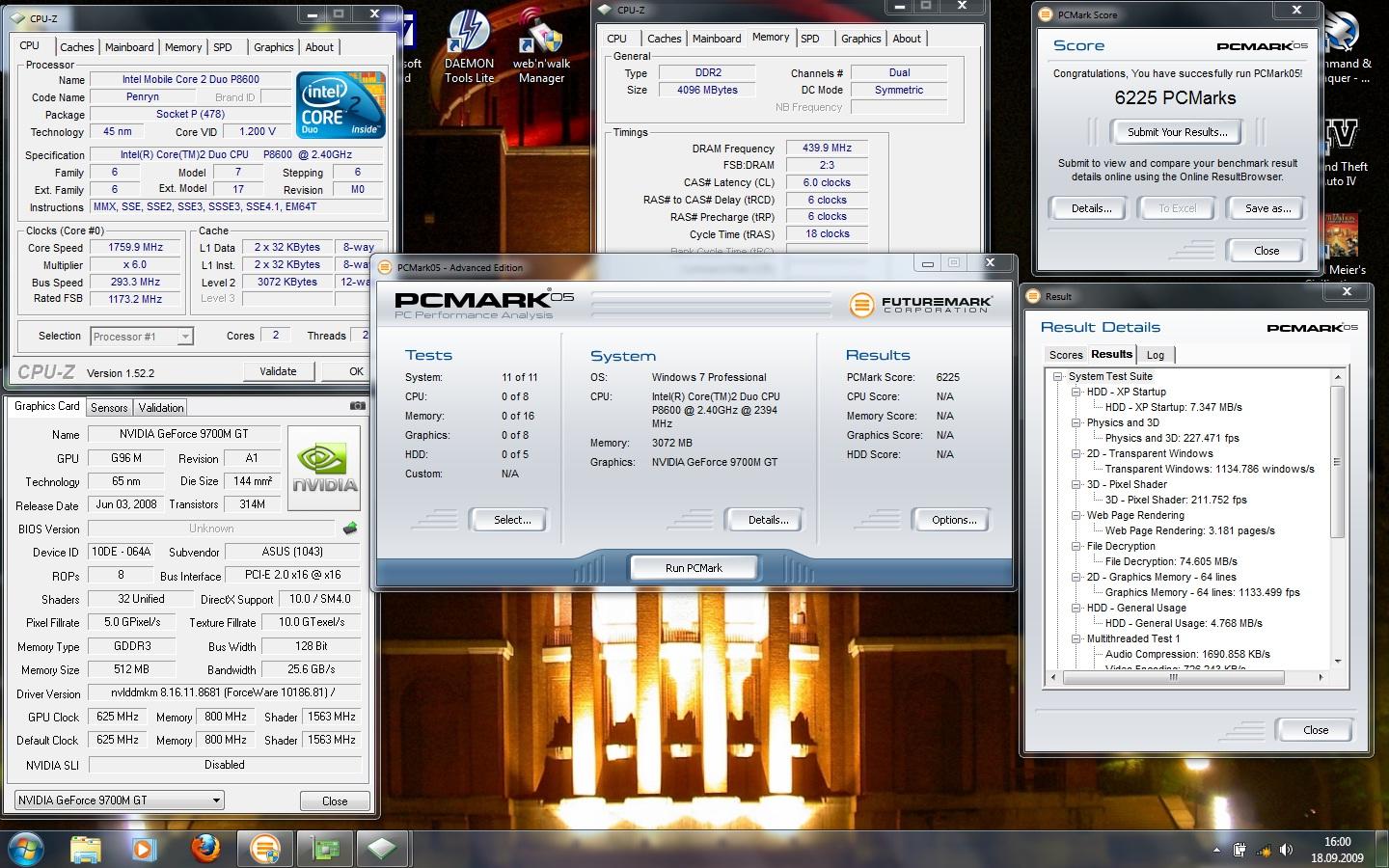The height and width of the screenshot is (868, 1389).
Task: Click the driver version field in GPU-Z
Action: coord(224,692)
